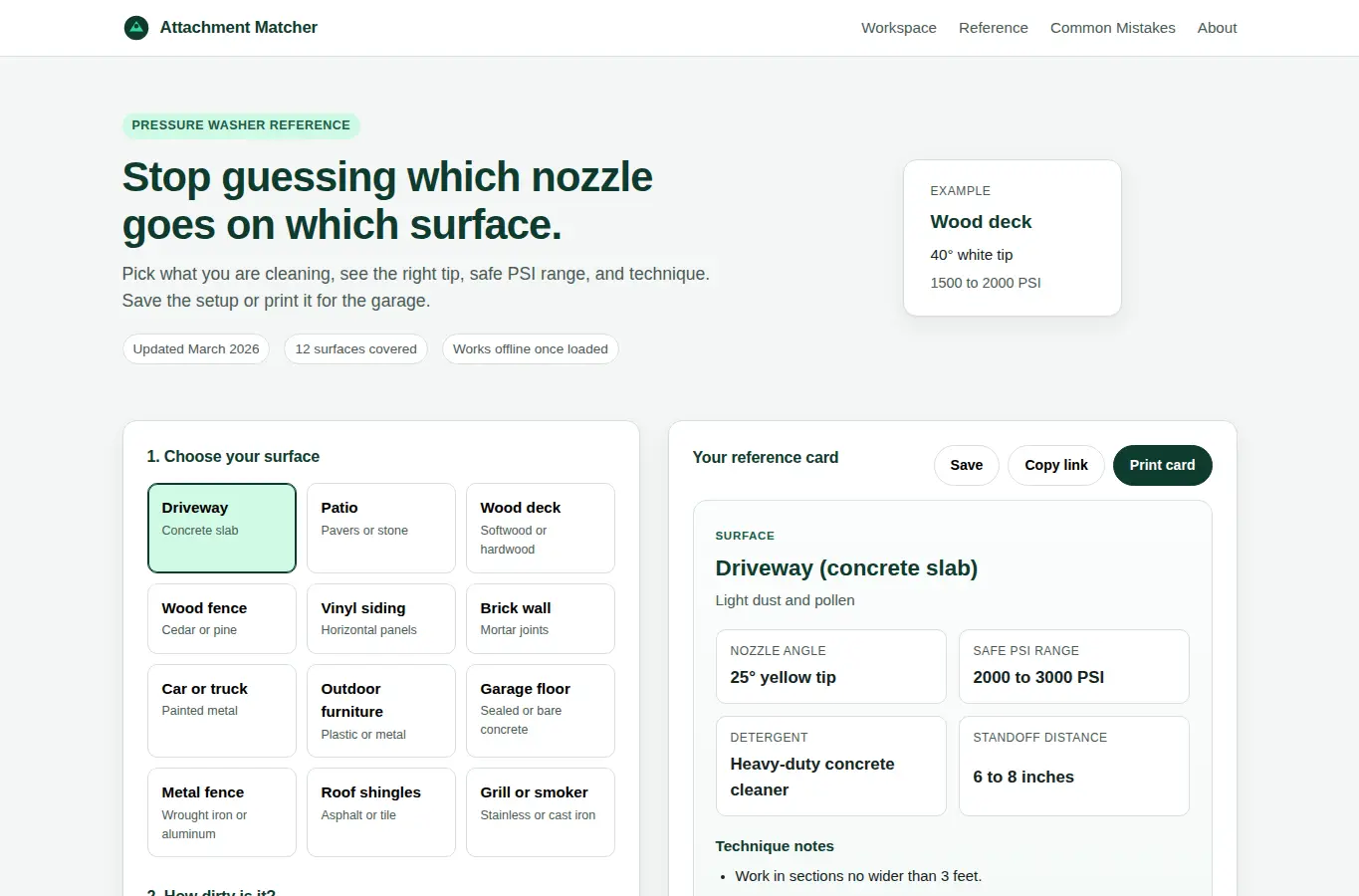Viewport: 1359px width, 896px height.
Task: Click the Attachment Matcher site title
Action: pos(239,28)
